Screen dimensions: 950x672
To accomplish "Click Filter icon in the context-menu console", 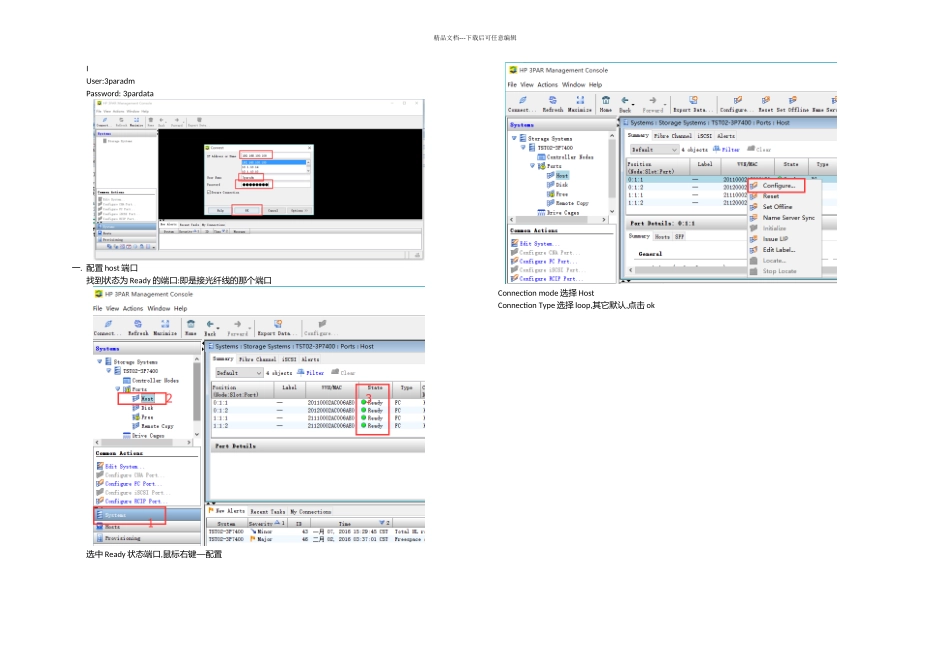I will tap(716, 148).
